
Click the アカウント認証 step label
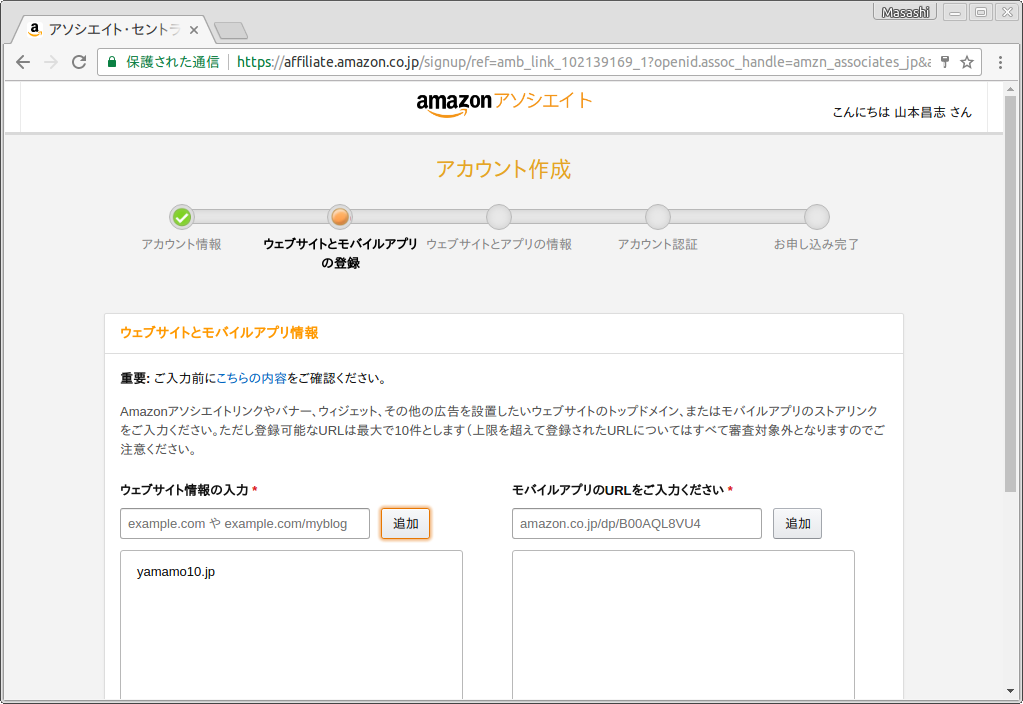click(x=658, y=244)
